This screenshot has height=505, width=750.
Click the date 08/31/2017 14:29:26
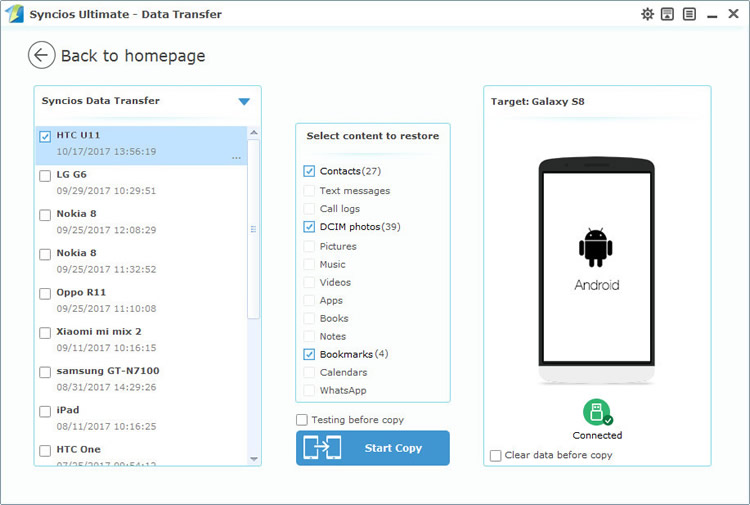106,387
